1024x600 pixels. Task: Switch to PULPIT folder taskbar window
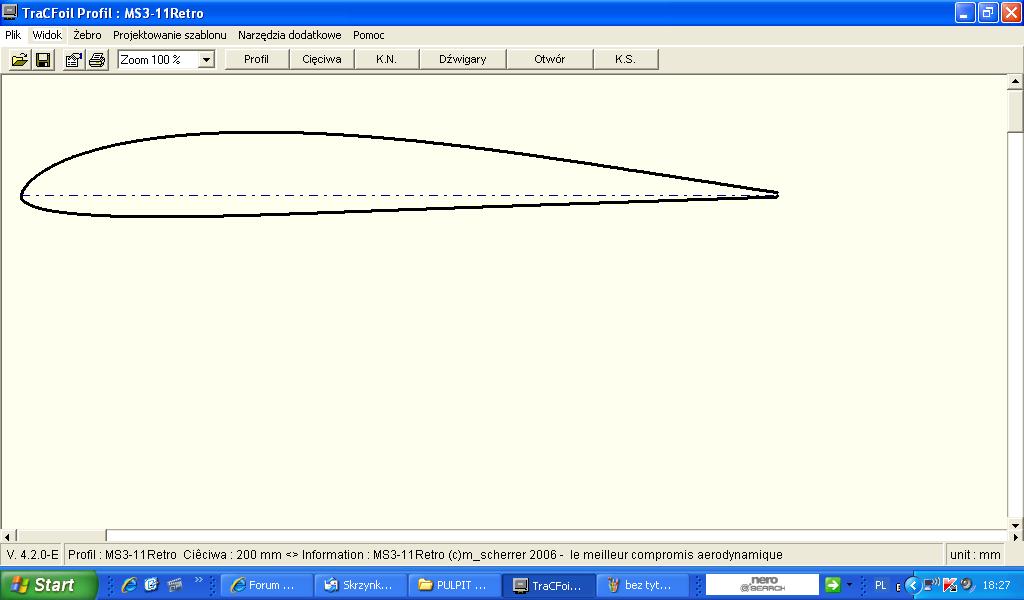point(453,585)
